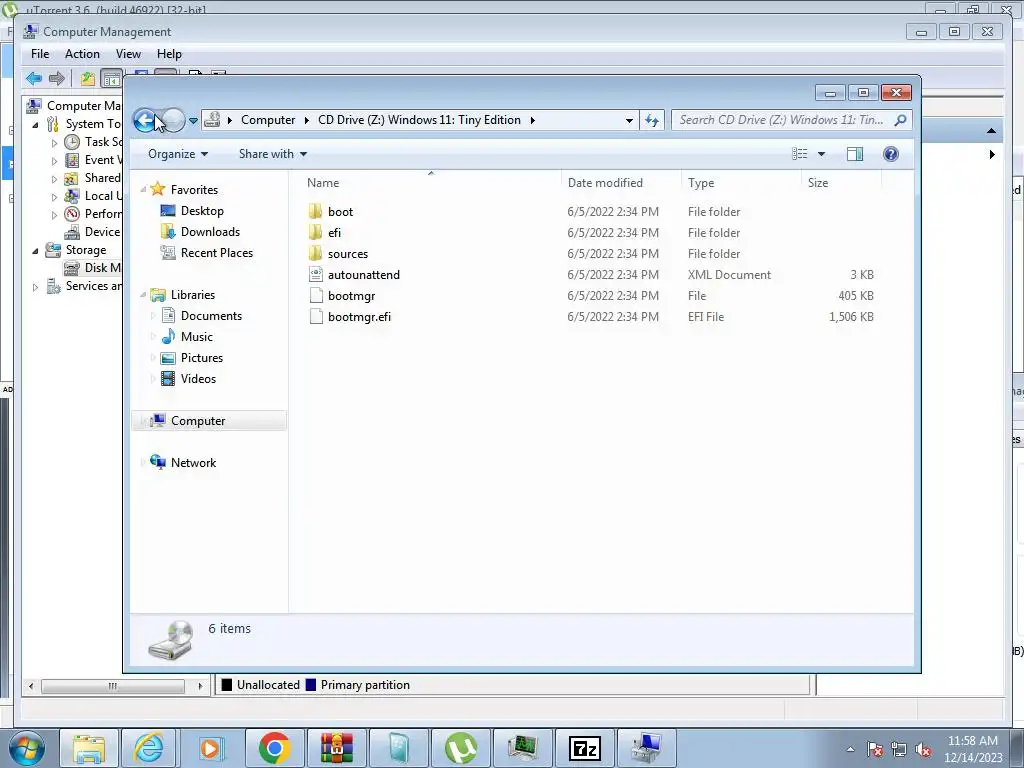Click CD Drive (Z:) breadcrumb segment

coord(419,120)
